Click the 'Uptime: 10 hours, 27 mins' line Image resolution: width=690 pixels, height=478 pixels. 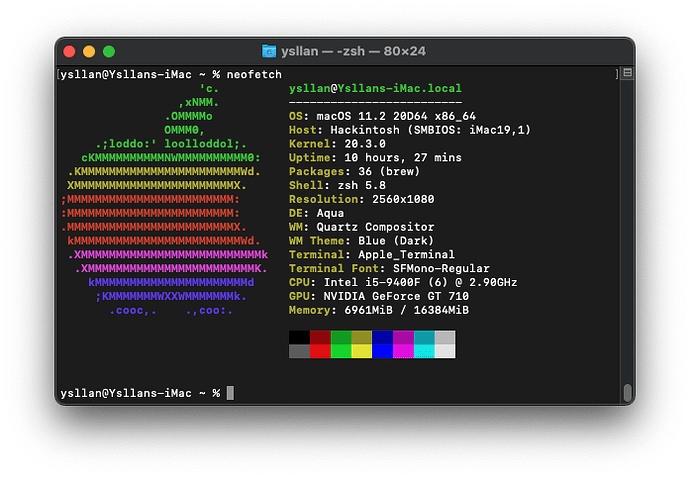click(375, 158)
